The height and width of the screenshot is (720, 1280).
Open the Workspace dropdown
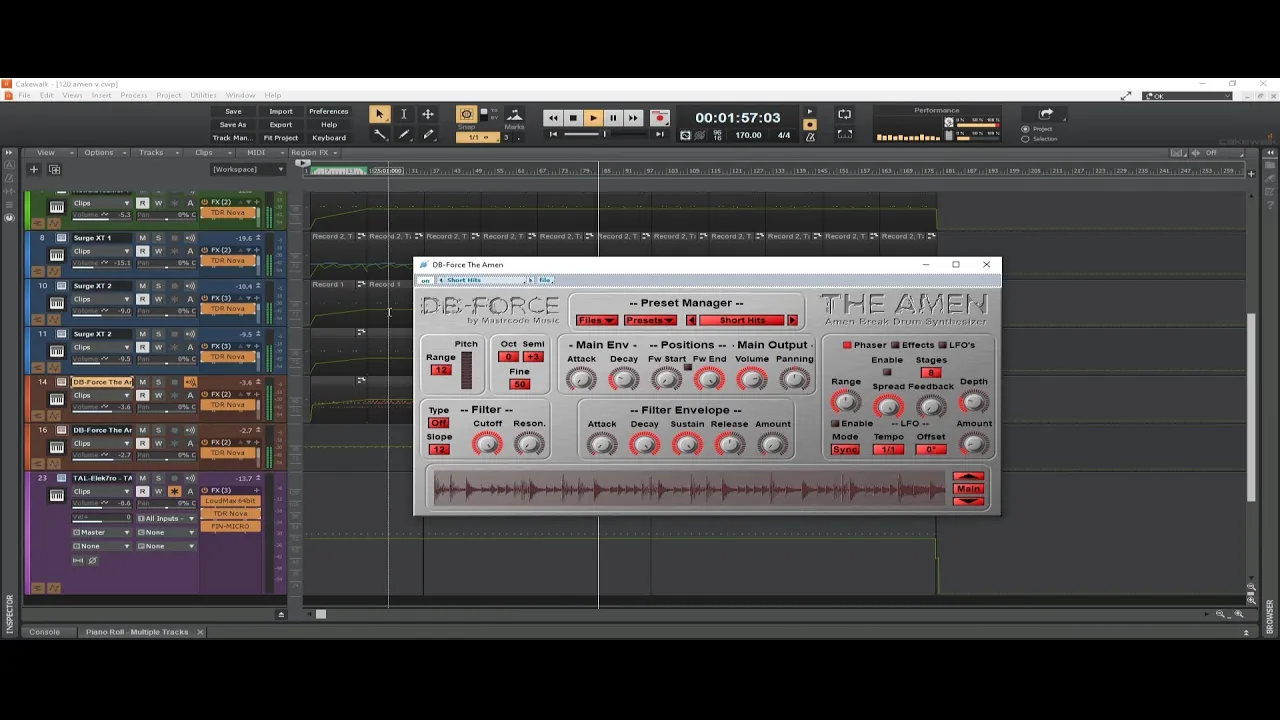pyautogui.click(x=247, y=169)
